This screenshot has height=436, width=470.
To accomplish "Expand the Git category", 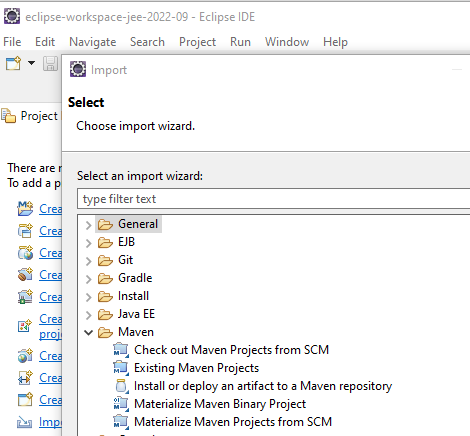I will tap(88, 261).
